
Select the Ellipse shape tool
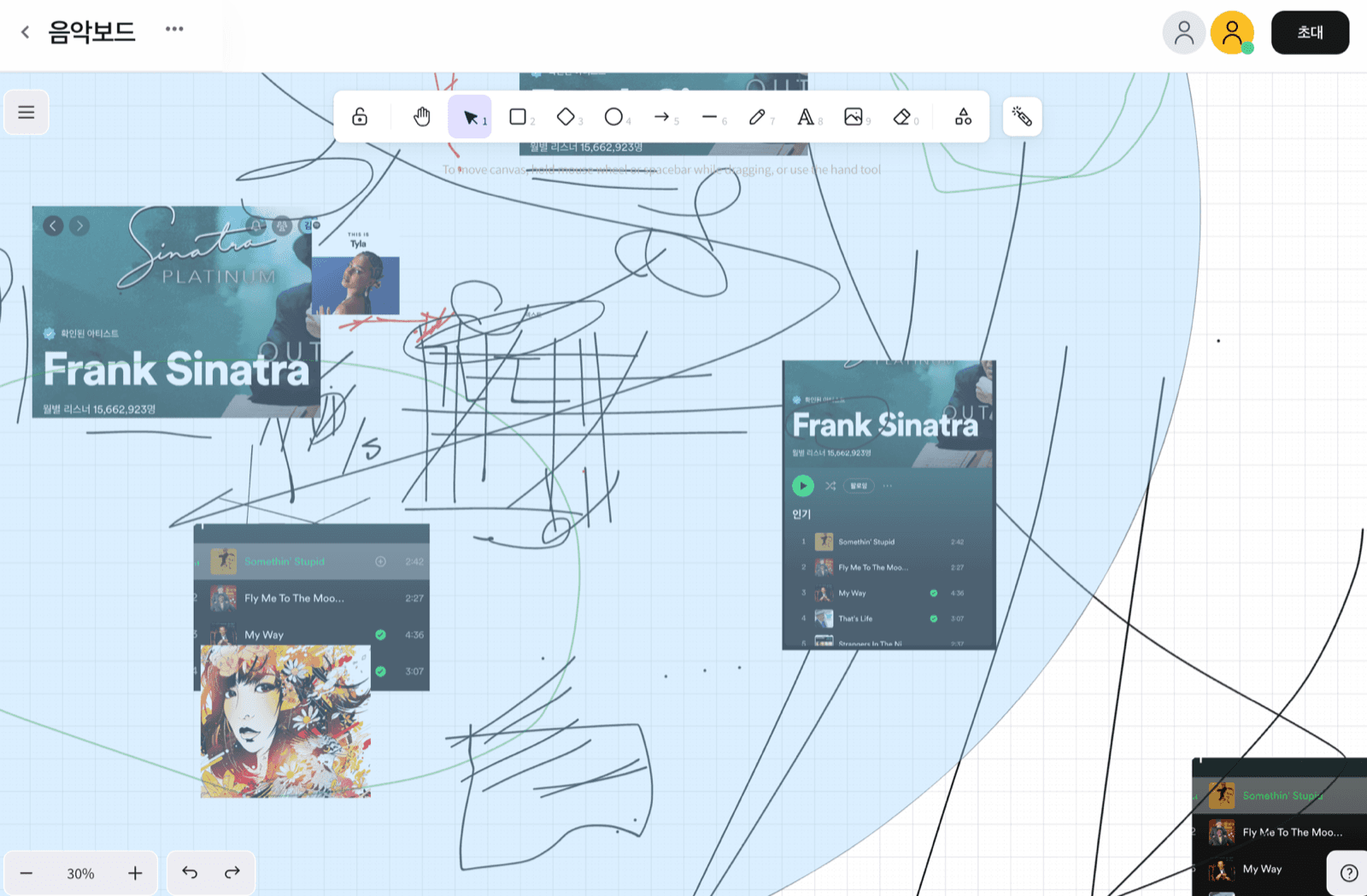point(613,117)
